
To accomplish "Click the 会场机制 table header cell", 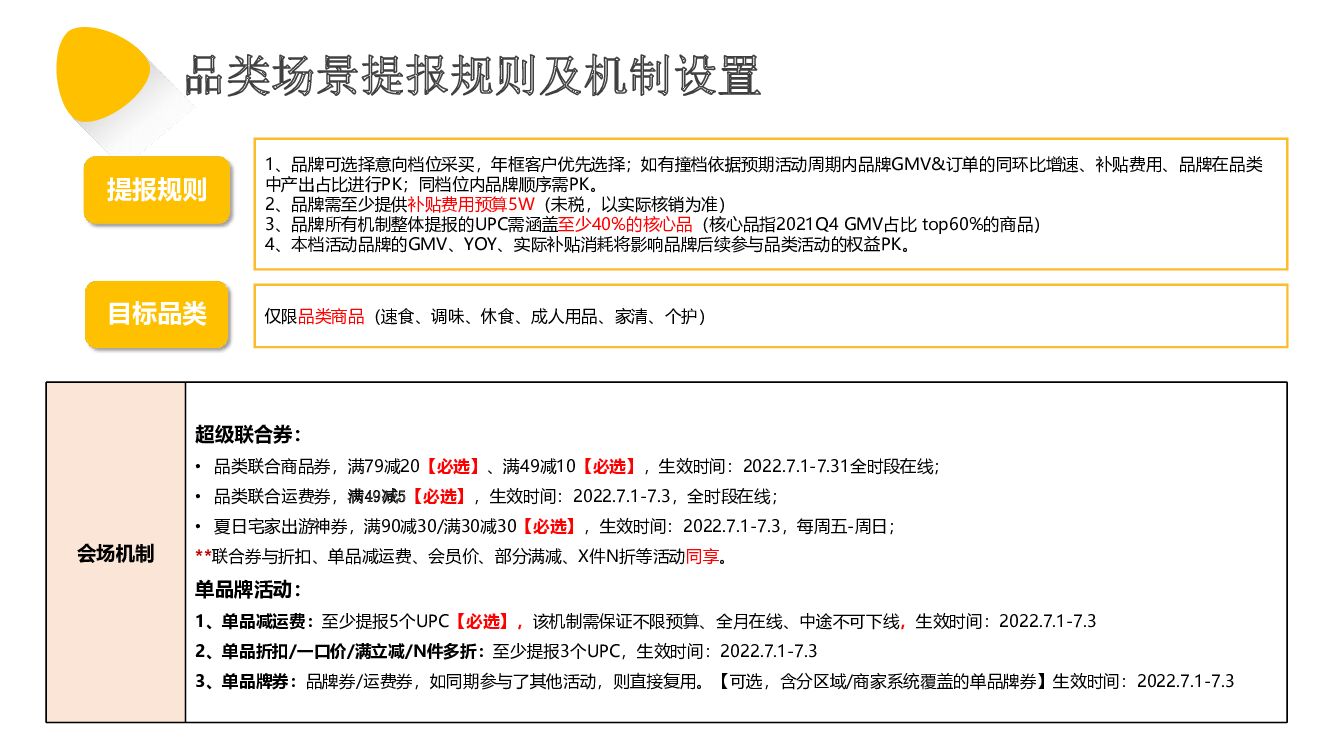I will [x=116, y=552].
